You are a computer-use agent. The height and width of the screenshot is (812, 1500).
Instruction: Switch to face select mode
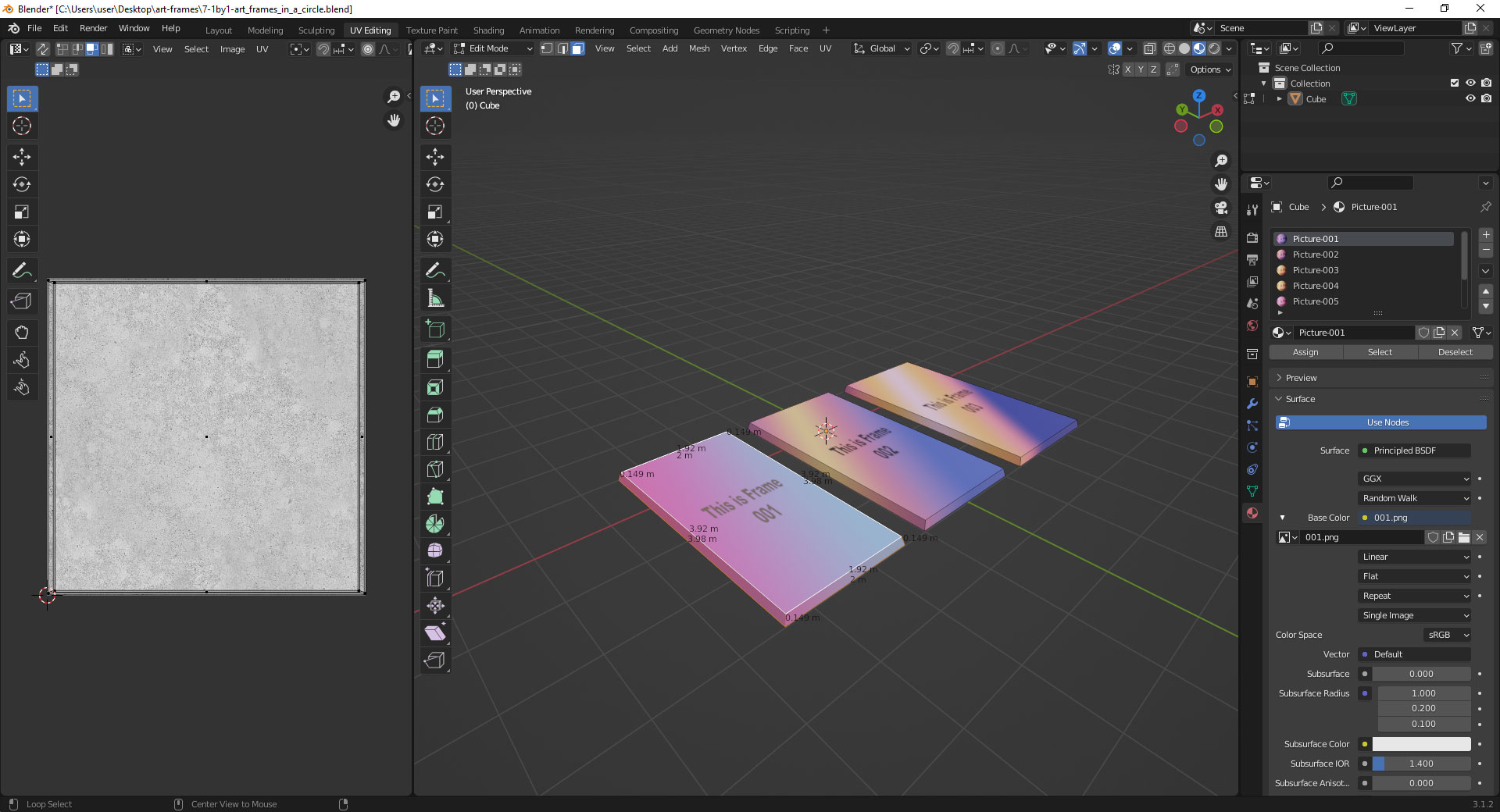click(577, 48)
